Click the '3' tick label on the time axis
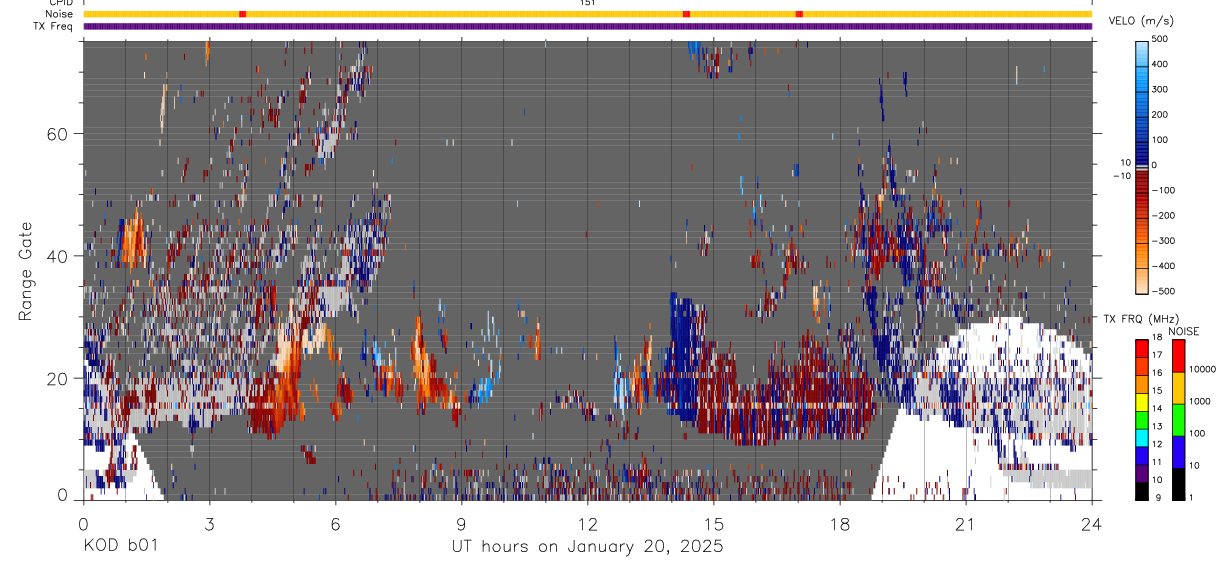1228x567 pixels. click(x=209, y=523)
